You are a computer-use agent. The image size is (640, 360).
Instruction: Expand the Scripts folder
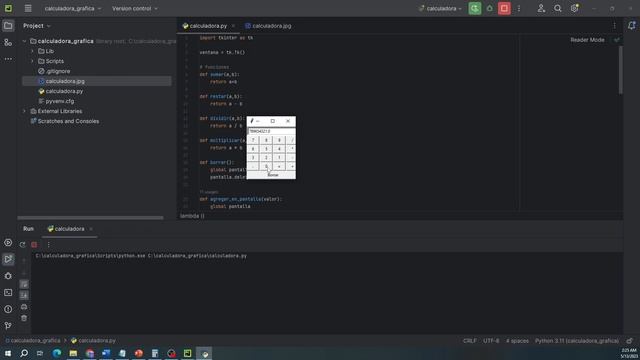click(33, 61)
